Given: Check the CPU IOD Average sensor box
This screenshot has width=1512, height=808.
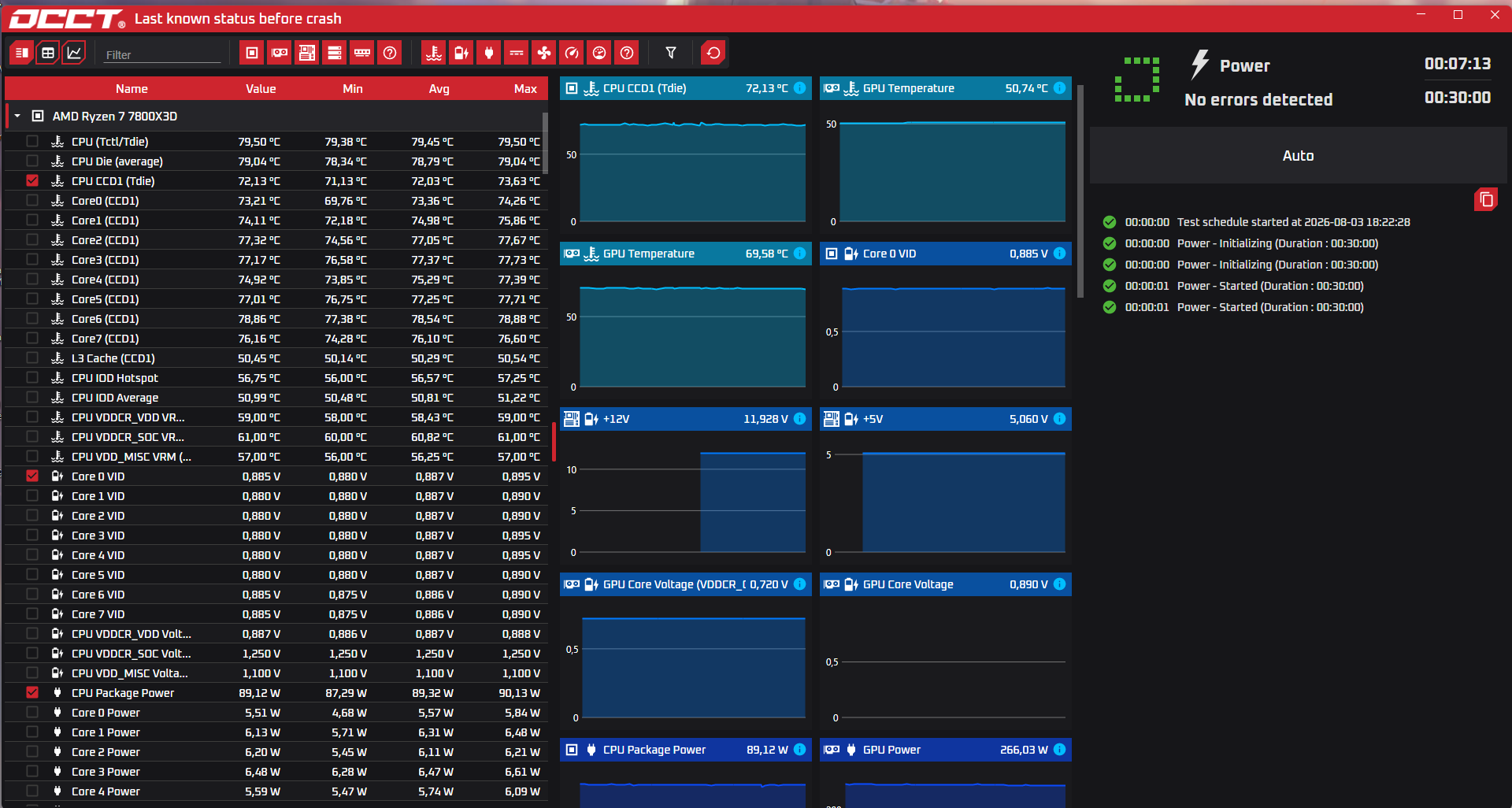Looking at the screenshot, I should (x=32, y=397).
